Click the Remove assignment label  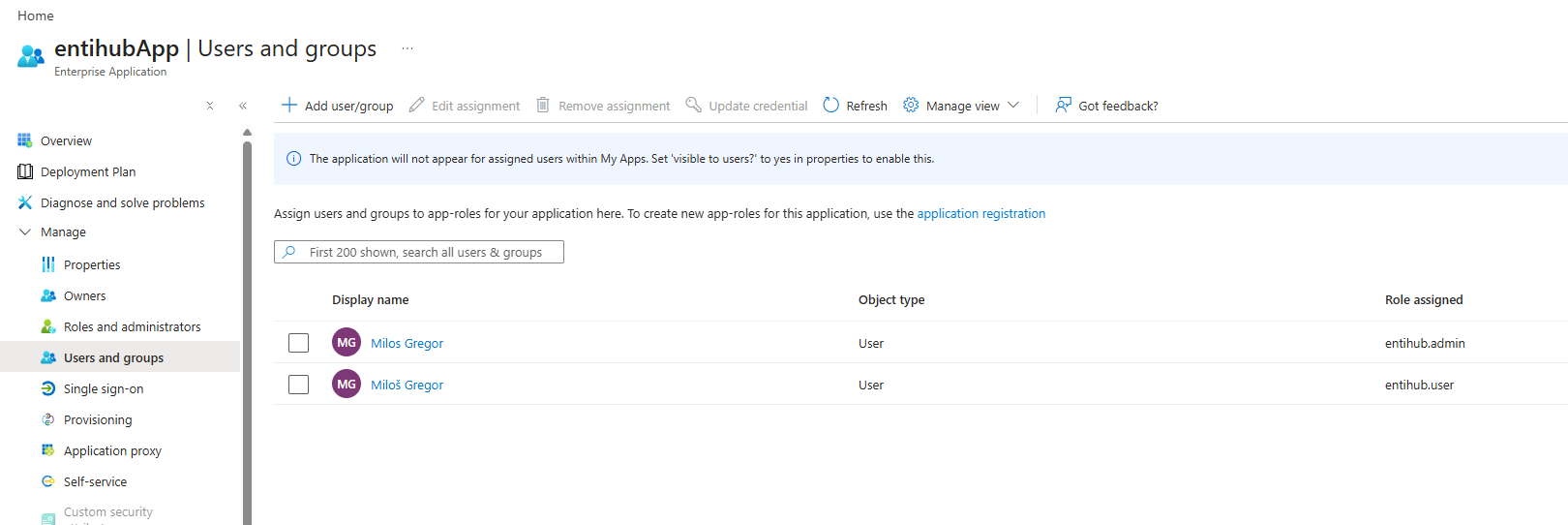pos(614,106)
